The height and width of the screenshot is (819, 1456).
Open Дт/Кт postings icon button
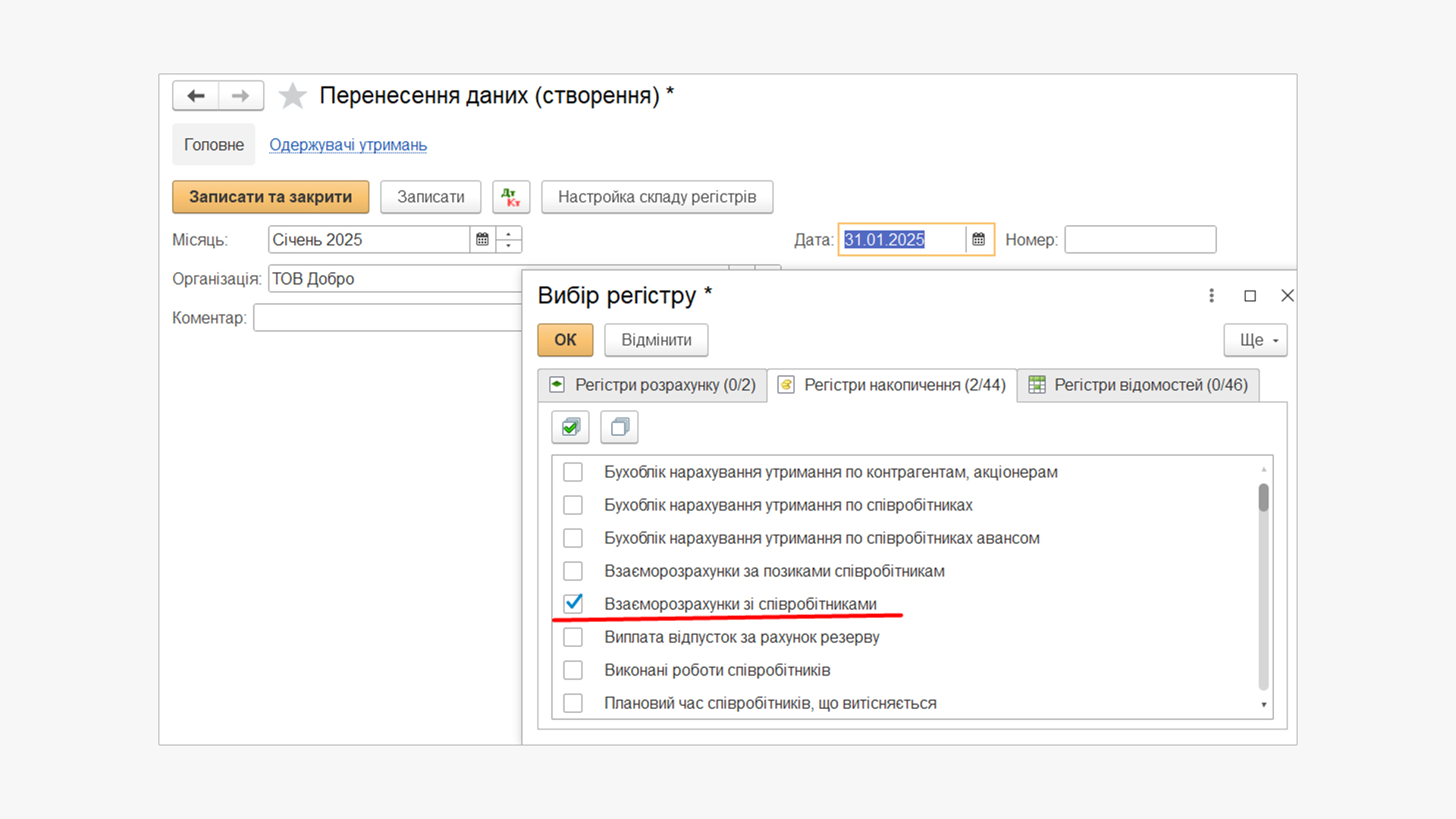point(510,197)
